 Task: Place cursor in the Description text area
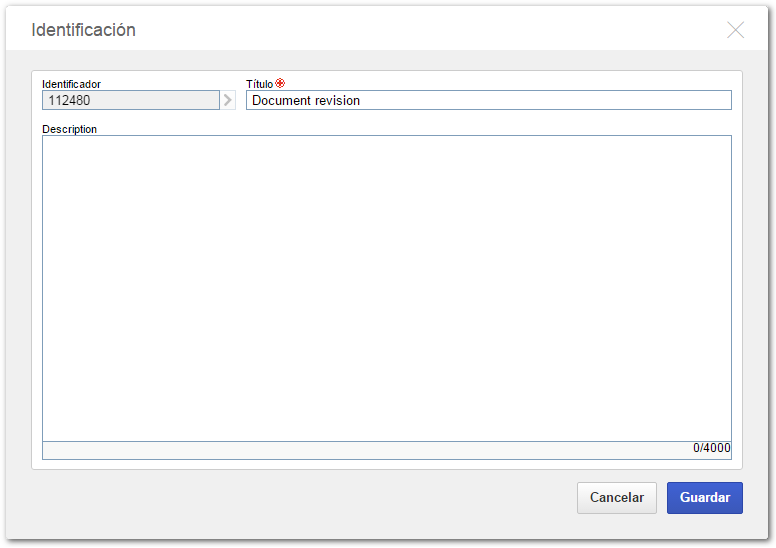click(x=387, y=288)
